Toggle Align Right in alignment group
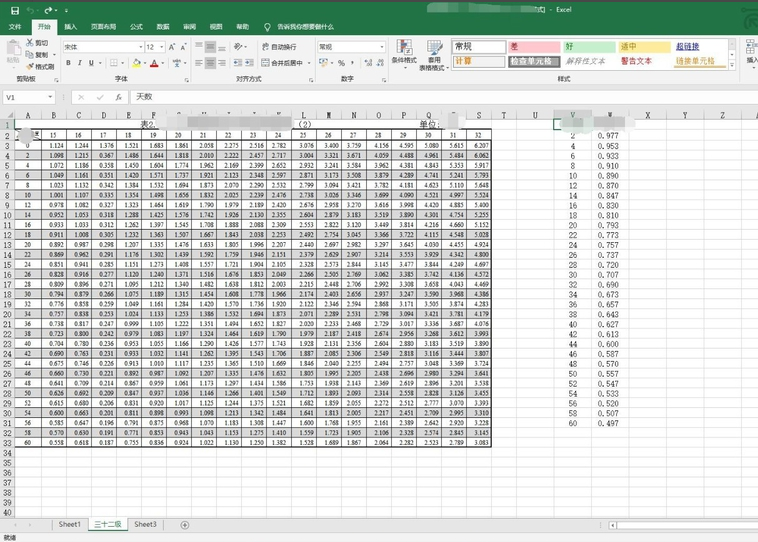This screenshot has height=542, width=758. (221, 63)
